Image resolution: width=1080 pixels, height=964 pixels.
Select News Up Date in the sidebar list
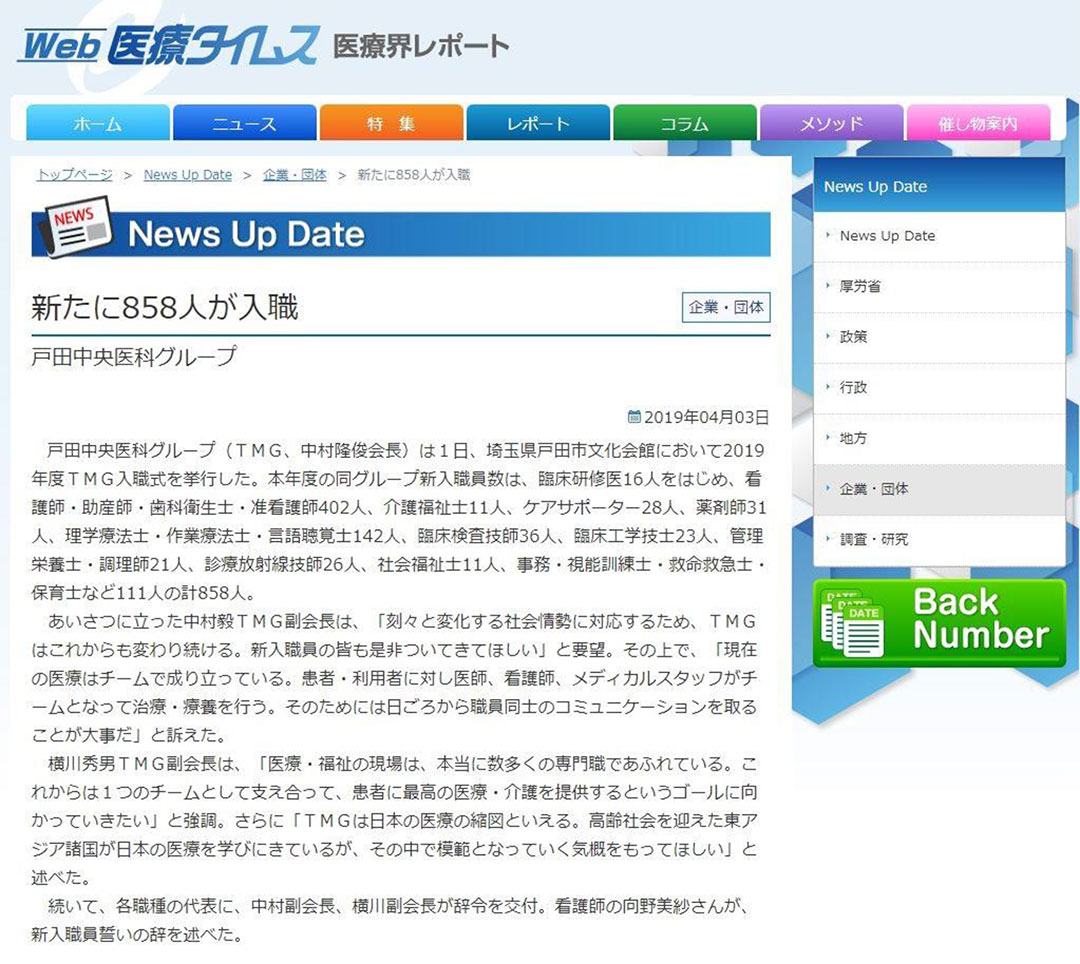click(x=939, y=236)
